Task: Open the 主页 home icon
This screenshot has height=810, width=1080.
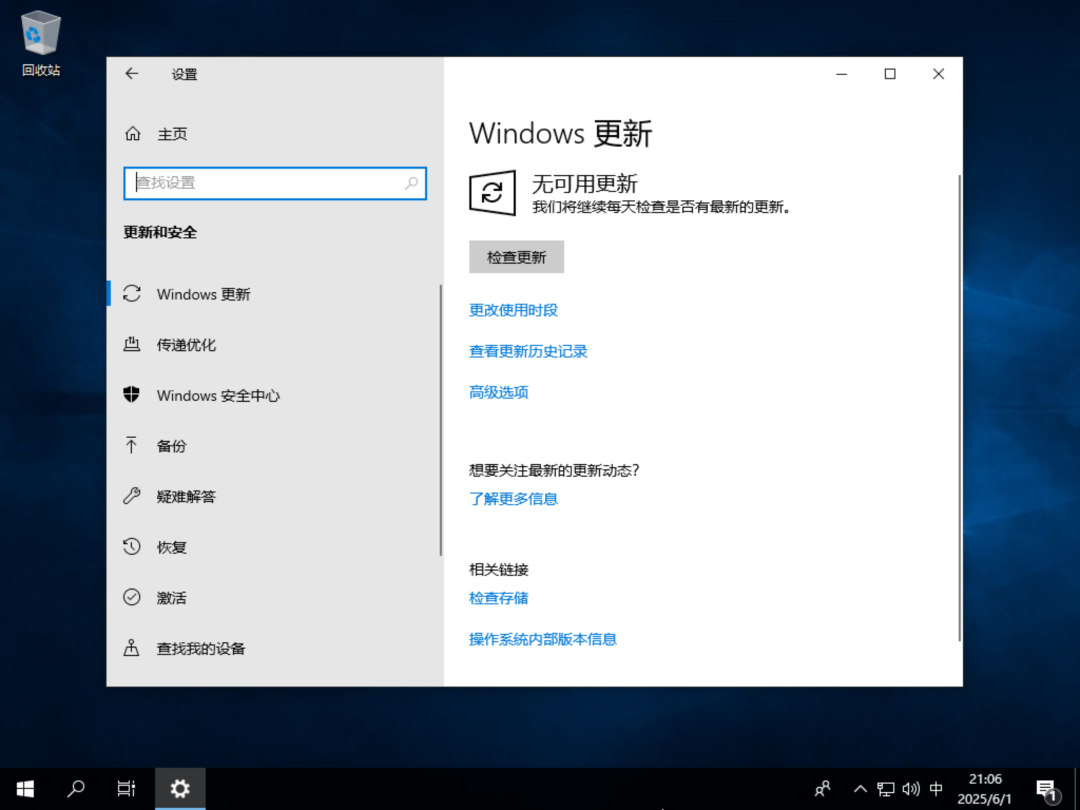Action: pos(132,134)
